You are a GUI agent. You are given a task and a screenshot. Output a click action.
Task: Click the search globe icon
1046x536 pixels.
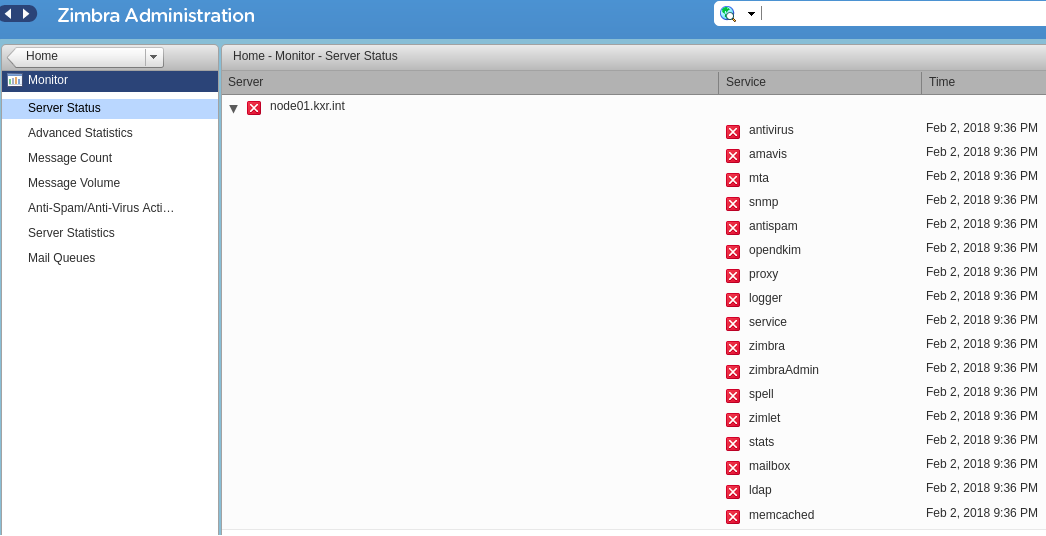pos(728,13)
